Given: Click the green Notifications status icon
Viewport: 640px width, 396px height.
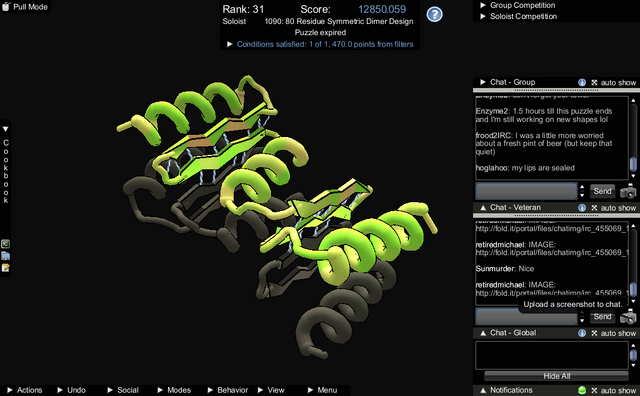Looking at the screenshot, I should pyautogui.click(x=582, y=390).
